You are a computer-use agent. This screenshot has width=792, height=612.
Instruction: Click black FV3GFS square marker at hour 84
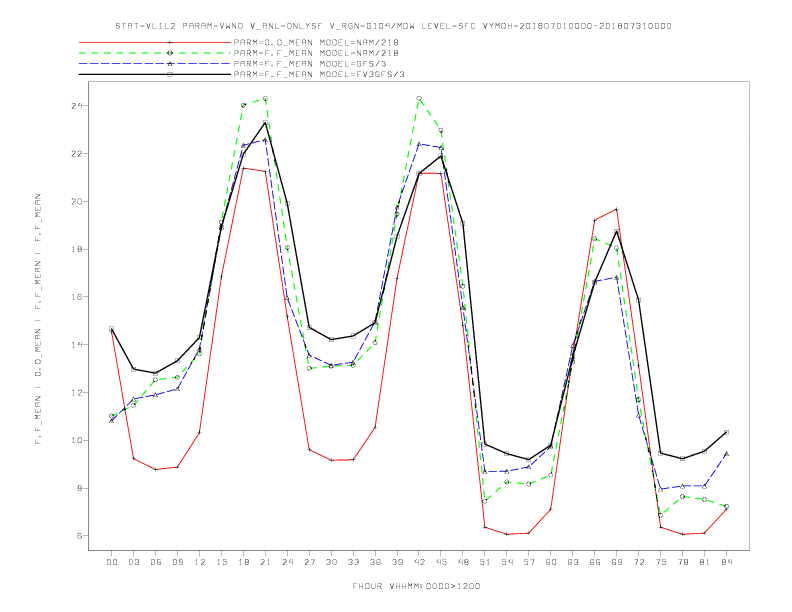coord(726,432)
